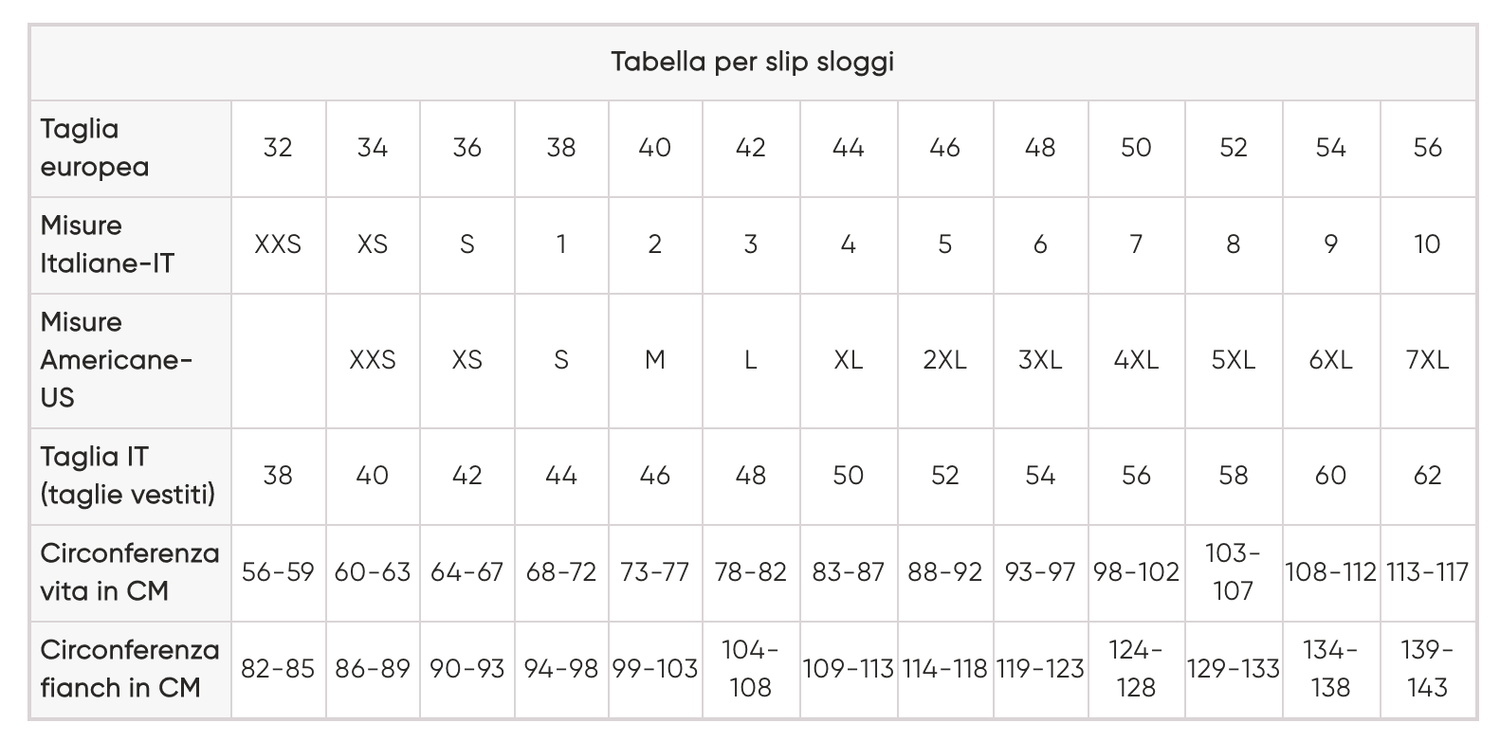Viewport: 1500px width, 741px height.
Task: Click hip circumference "139-143" cell
Action: coord(1427,669)
